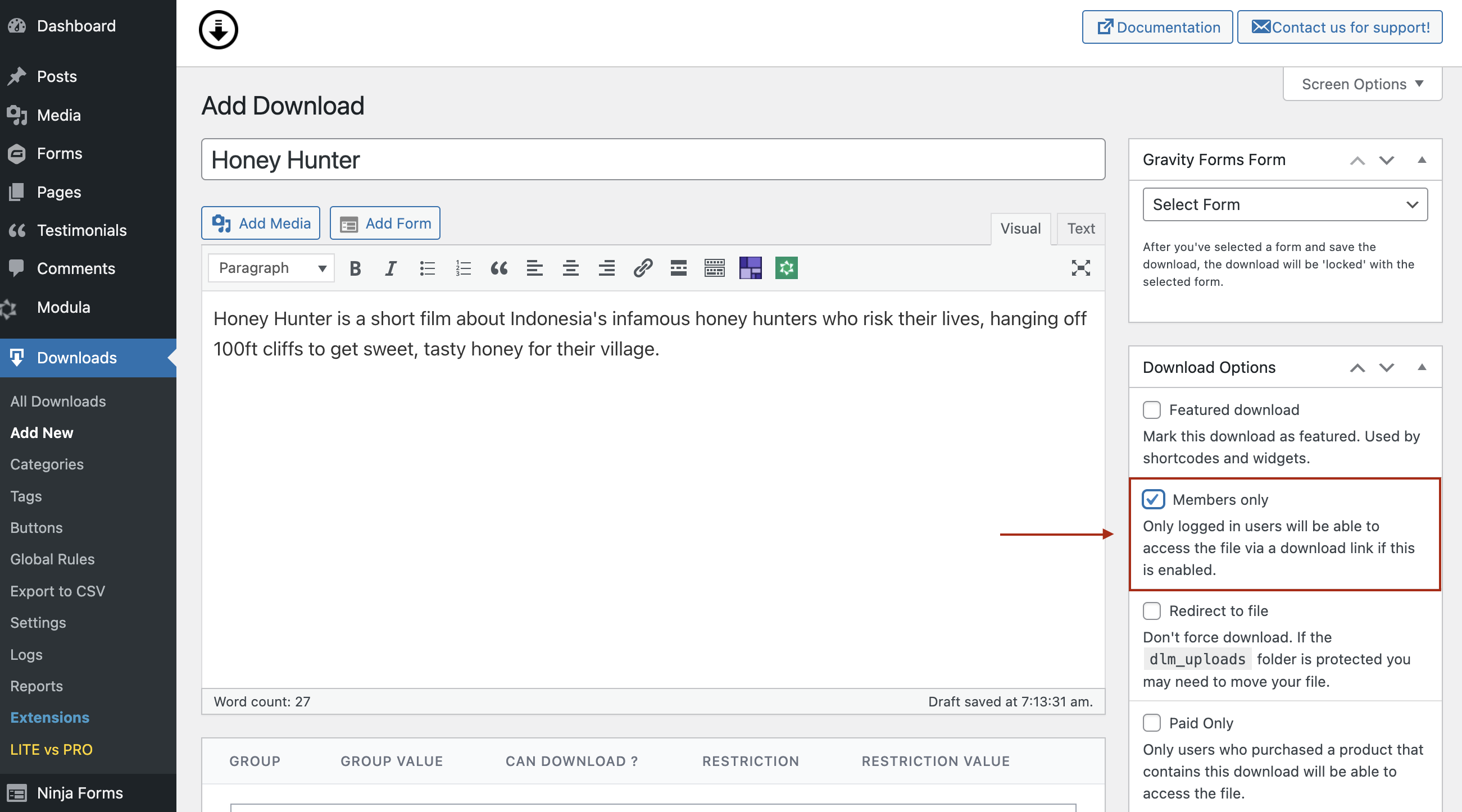Open Export to CSV
This screenshot has height=812, width=1462.
(x=57, y=591)
